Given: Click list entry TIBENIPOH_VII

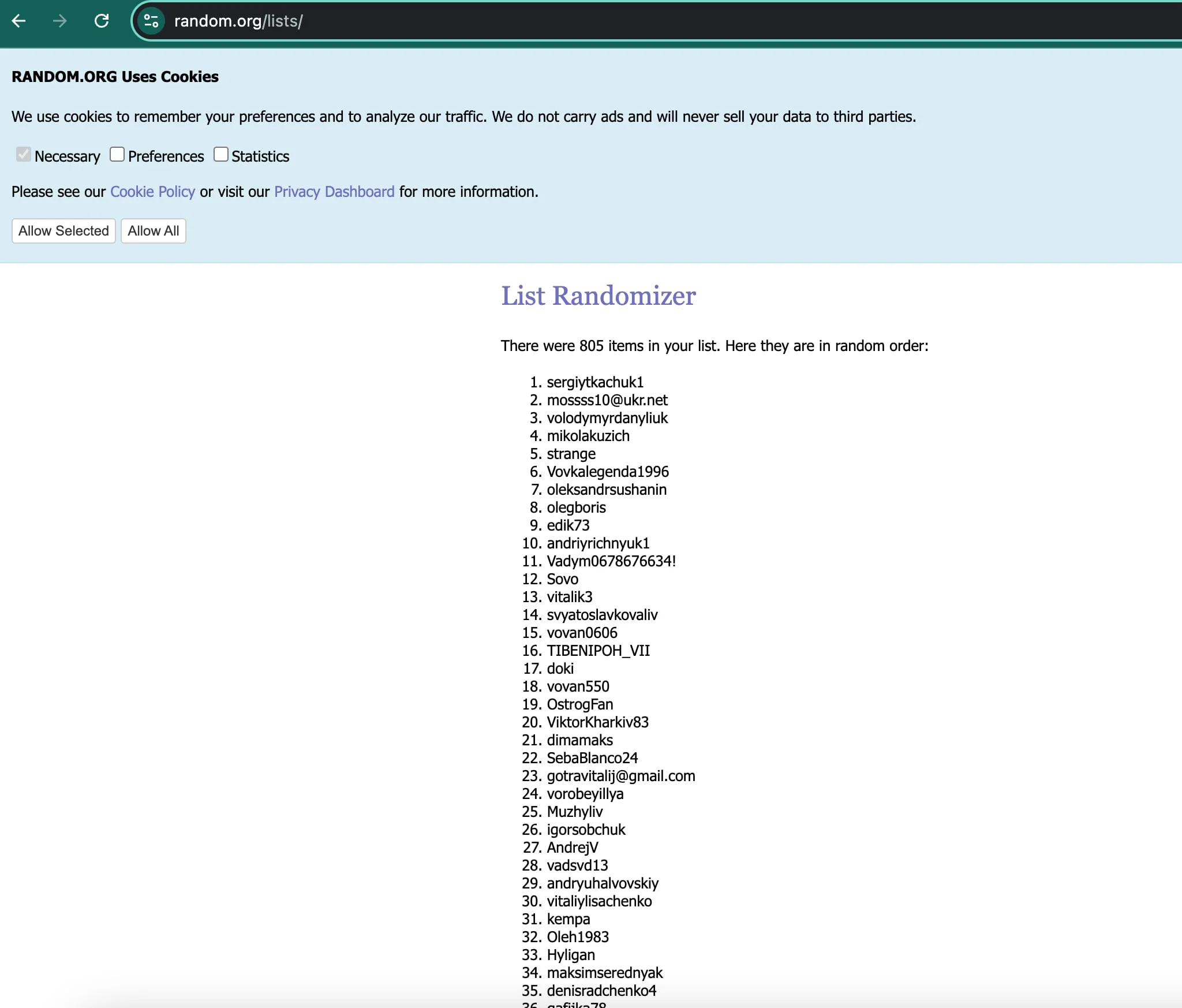Looking at the screenshot, I should pos(598,651).
